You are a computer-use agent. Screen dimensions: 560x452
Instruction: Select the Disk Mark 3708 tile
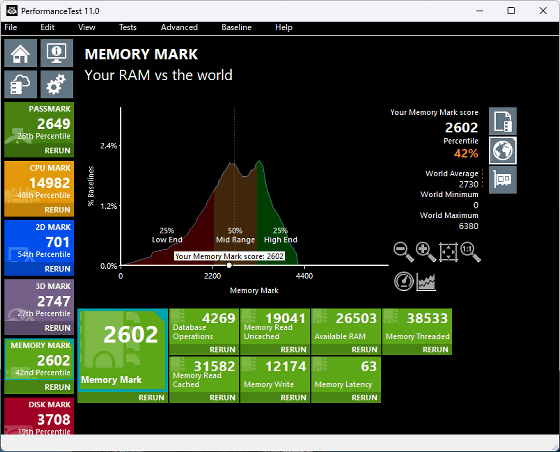coord(39,416)
